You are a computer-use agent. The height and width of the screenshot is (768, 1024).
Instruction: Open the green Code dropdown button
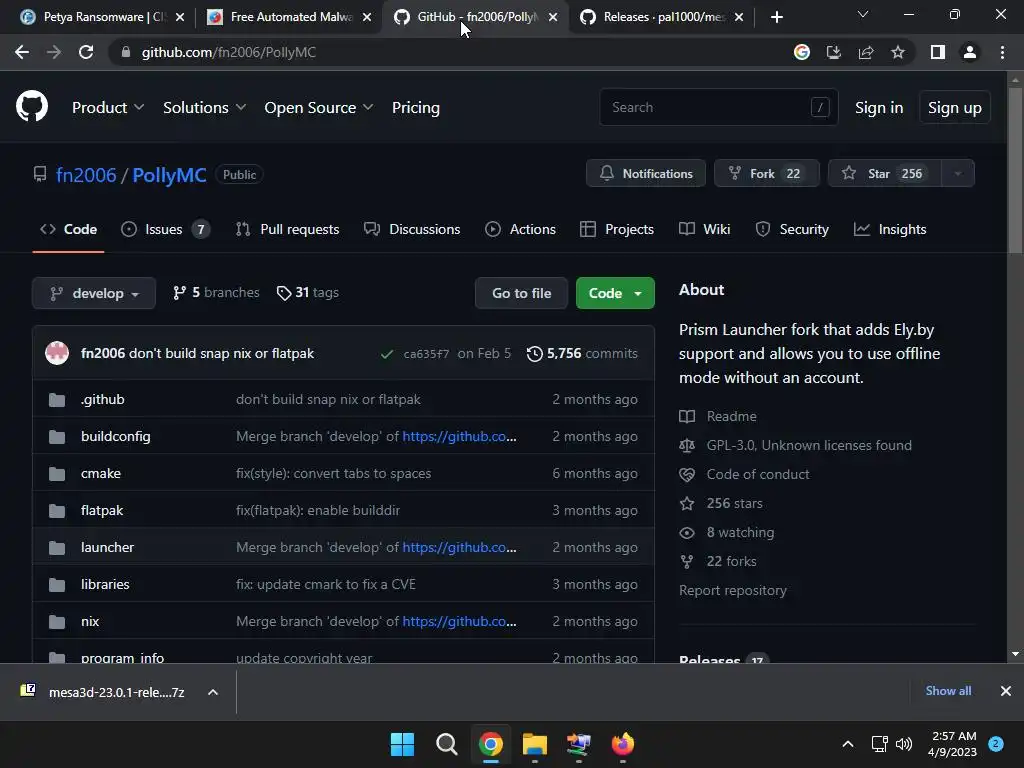[x=615, y=293]
